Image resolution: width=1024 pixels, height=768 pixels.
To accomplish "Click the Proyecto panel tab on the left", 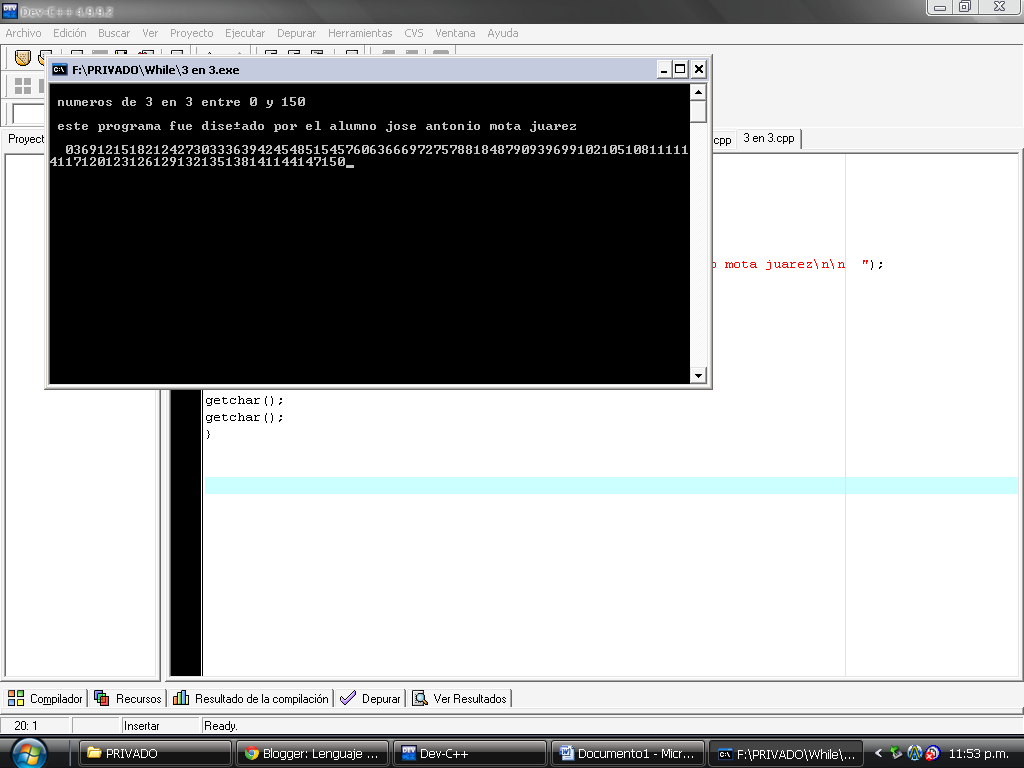I will point(24,139).
